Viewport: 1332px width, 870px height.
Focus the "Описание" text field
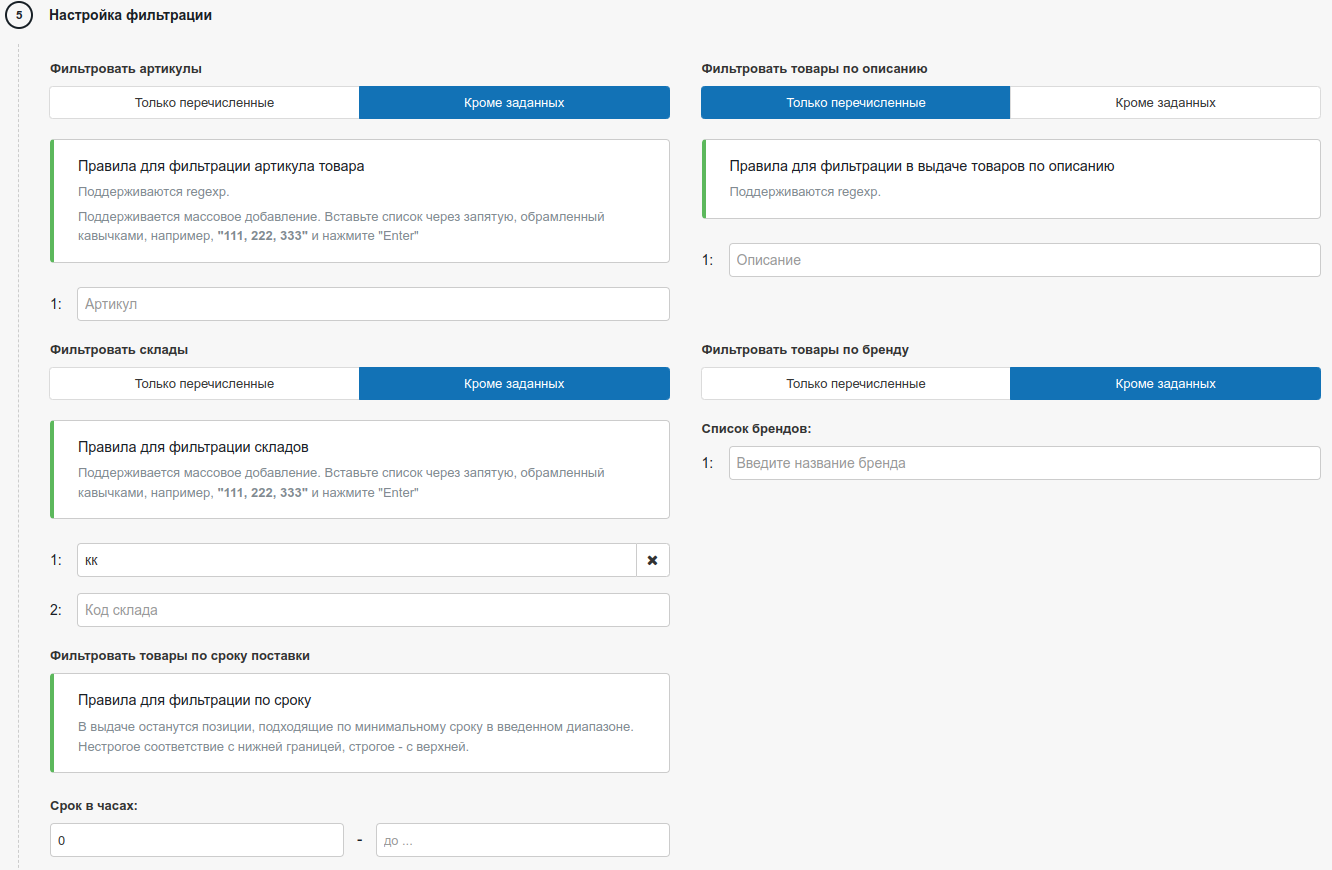(1024, 260)
